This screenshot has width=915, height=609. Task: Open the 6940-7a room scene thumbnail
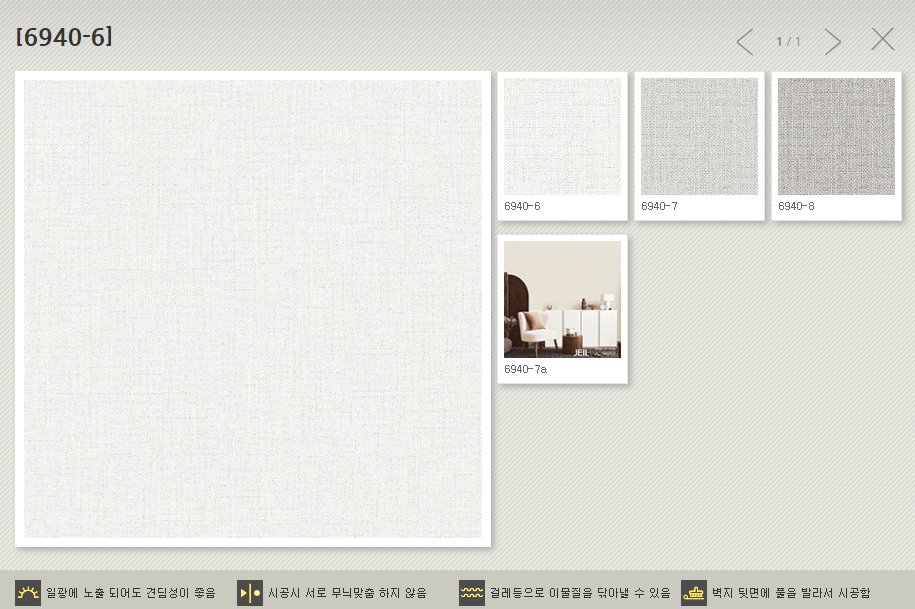pyautogui.click(x=562, y=299)
